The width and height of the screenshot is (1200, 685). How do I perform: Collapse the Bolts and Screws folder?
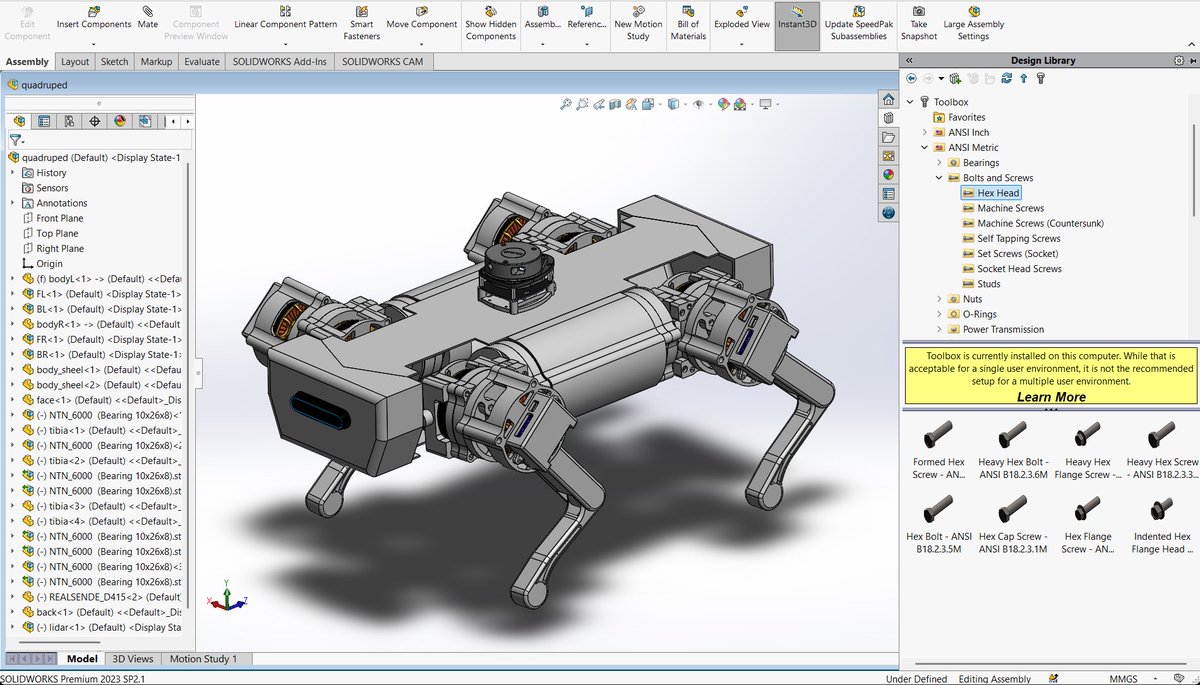click(x=939, y=178)
